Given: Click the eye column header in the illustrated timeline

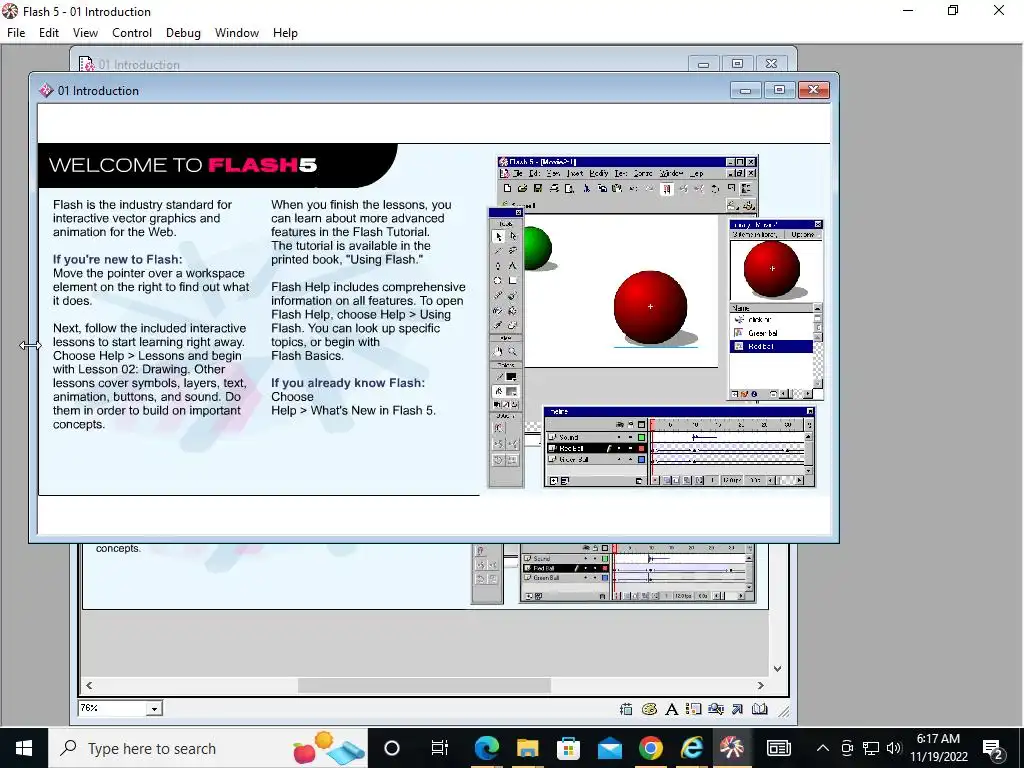Looking at the screenshot, I should 620,424.
